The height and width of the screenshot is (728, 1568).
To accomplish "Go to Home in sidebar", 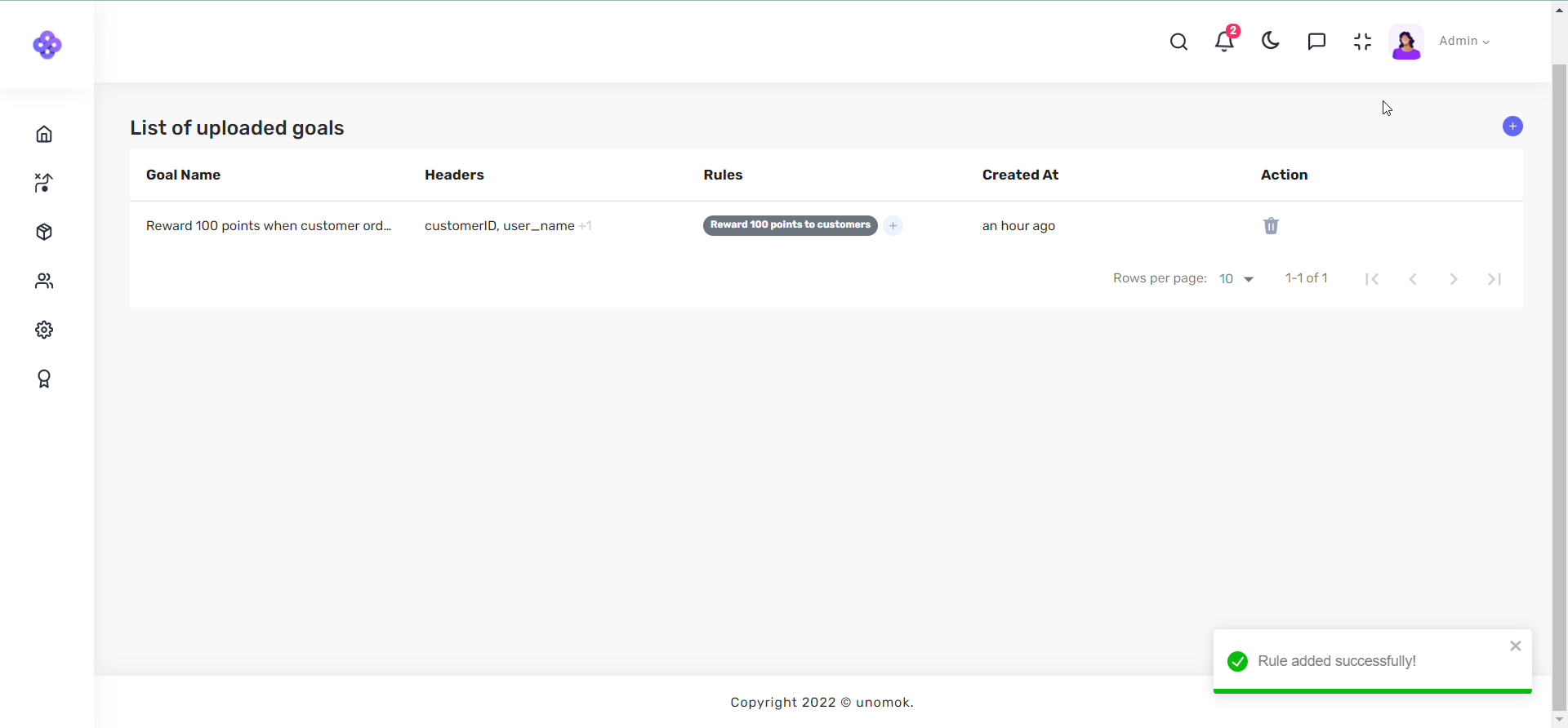I will pos(44,134).
